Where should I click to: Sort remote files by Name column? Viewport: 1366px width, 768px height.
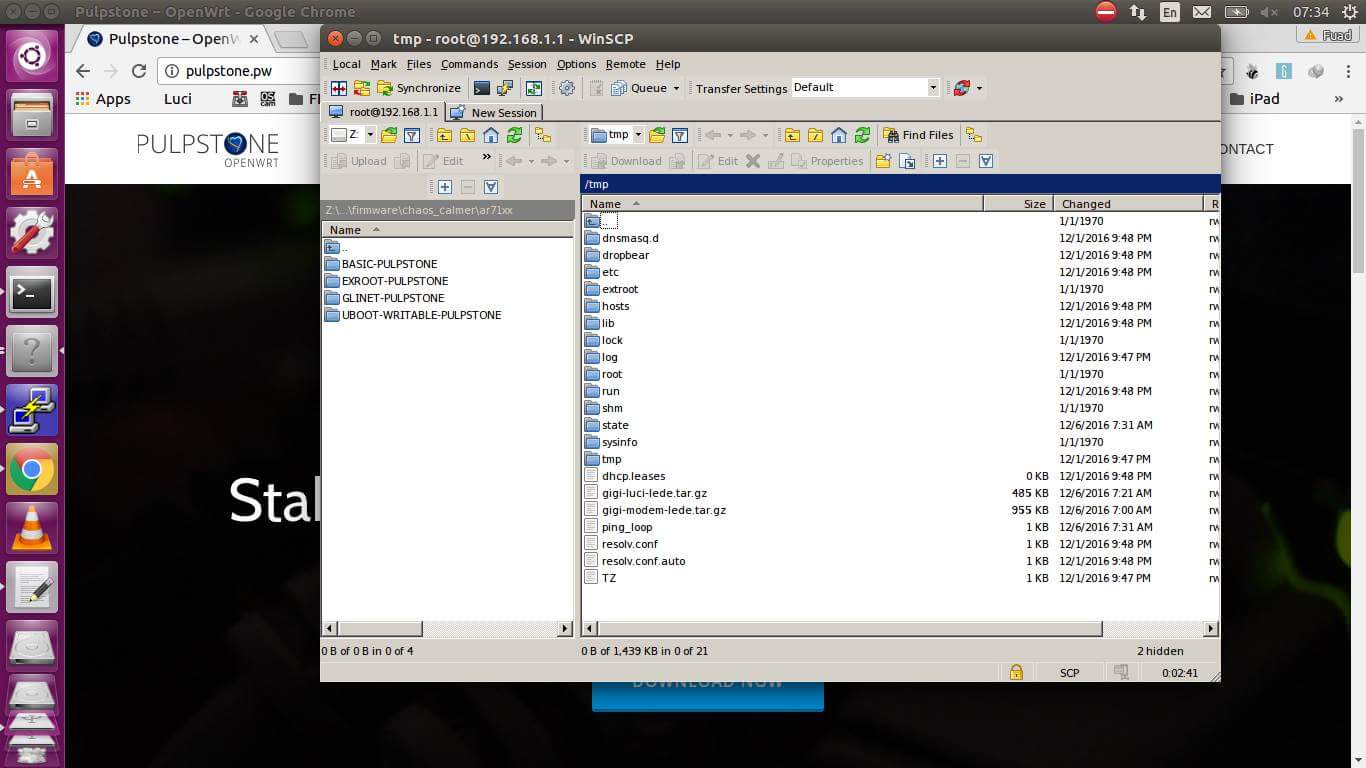click(782, 203)
